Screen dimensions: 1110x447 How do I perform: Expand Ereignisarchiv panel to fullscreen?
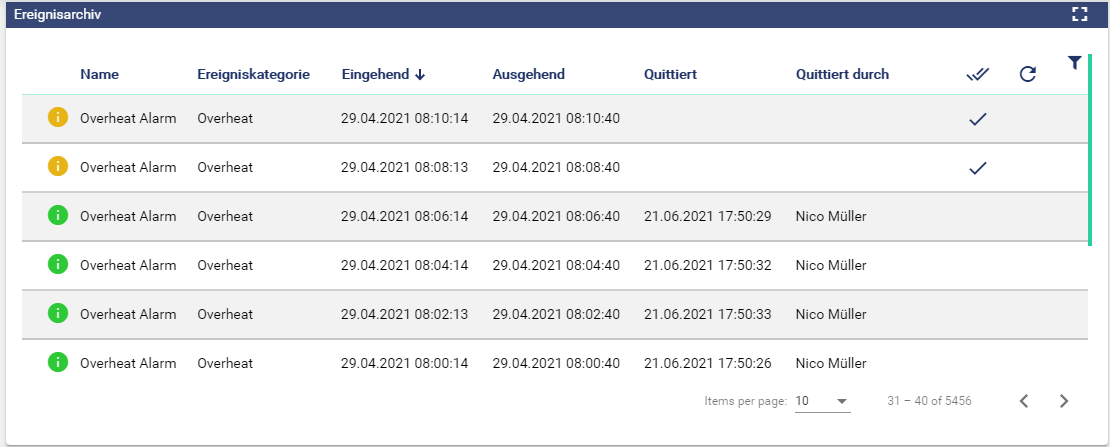point(1079,14)
